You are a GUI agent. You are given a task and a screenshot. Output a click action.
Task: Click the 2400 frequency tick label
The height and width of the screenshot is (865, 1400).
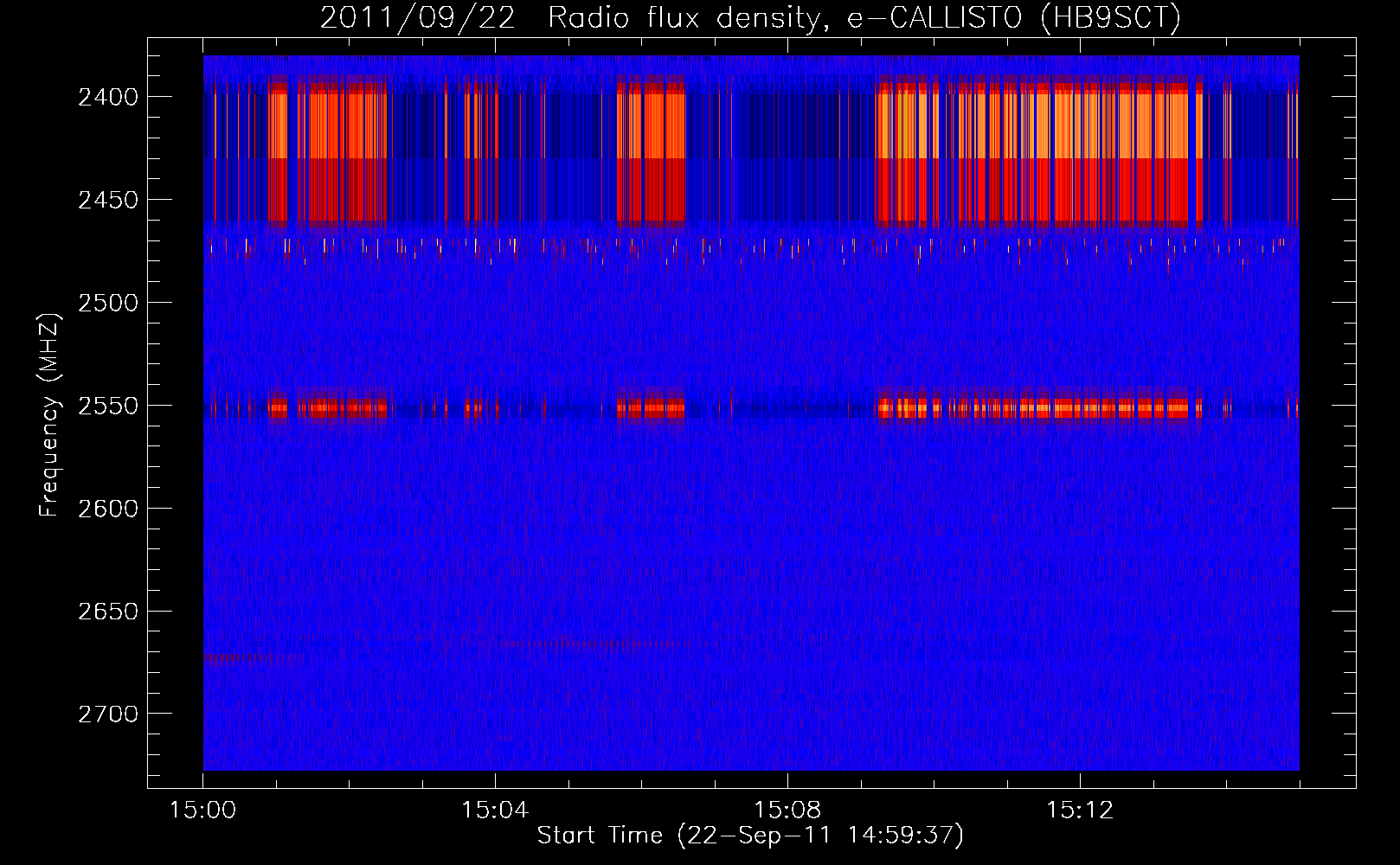coord(108,97)
